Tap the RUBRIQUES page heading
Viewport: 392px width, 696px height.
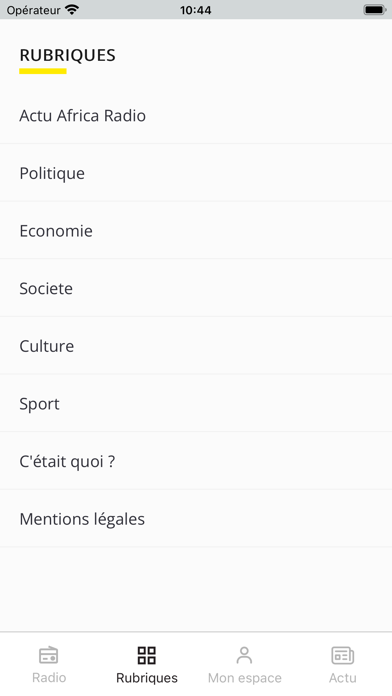[67, 55]
